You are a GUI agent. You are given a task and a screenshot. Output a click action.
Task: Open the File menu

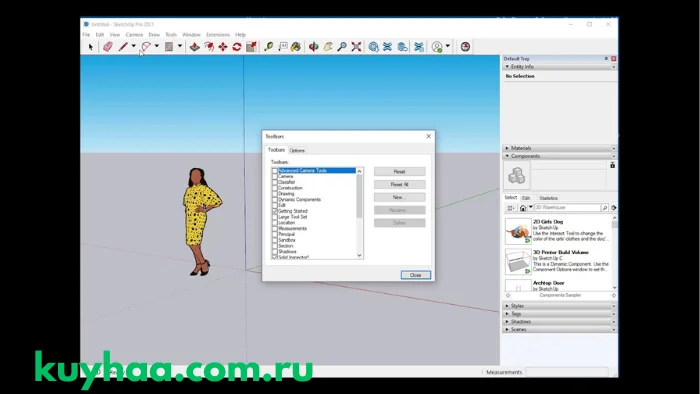coord(86,35)
